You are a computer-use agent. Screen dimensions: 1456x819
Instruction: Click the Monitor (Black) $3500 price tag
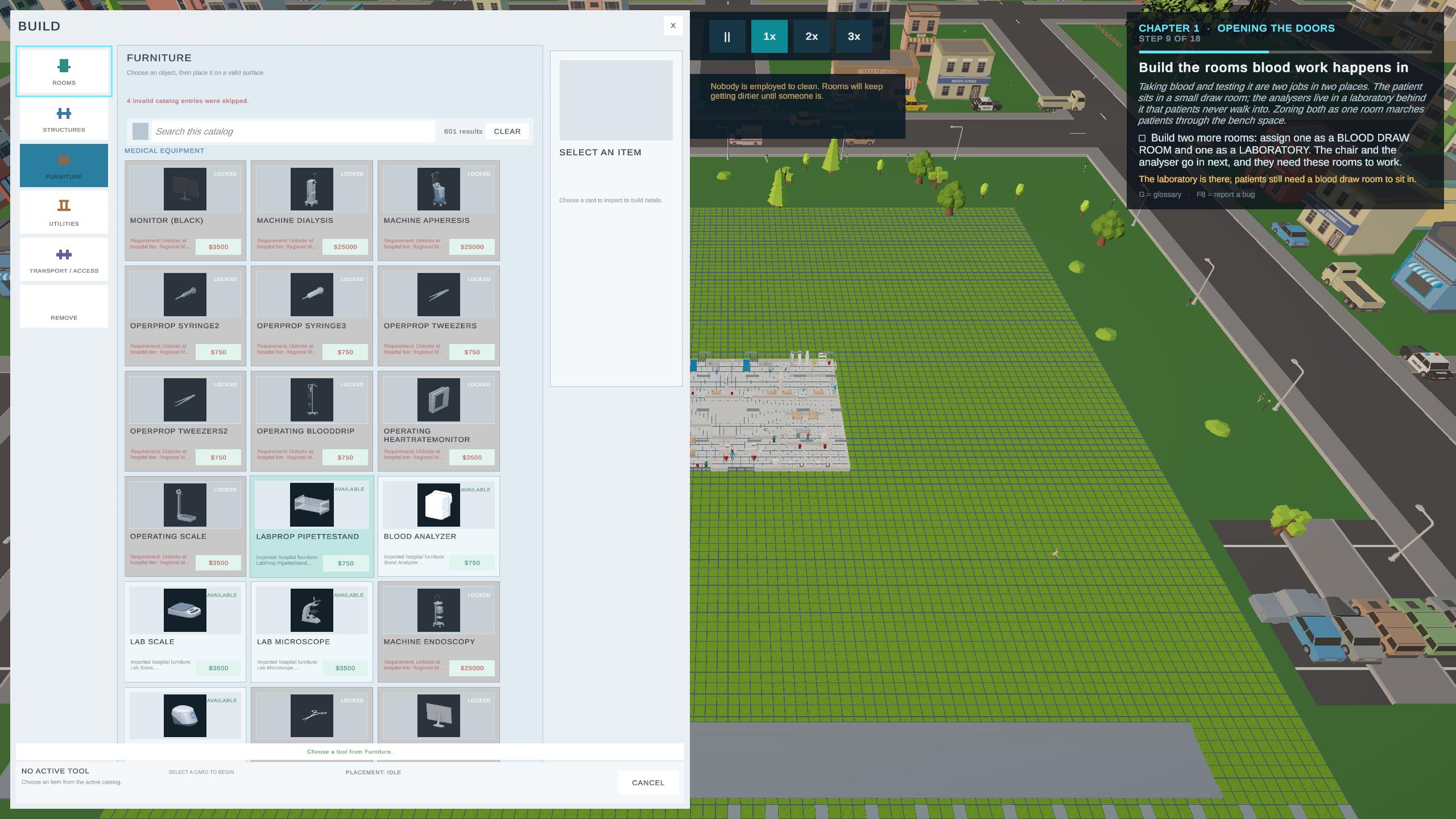point(218,247)
